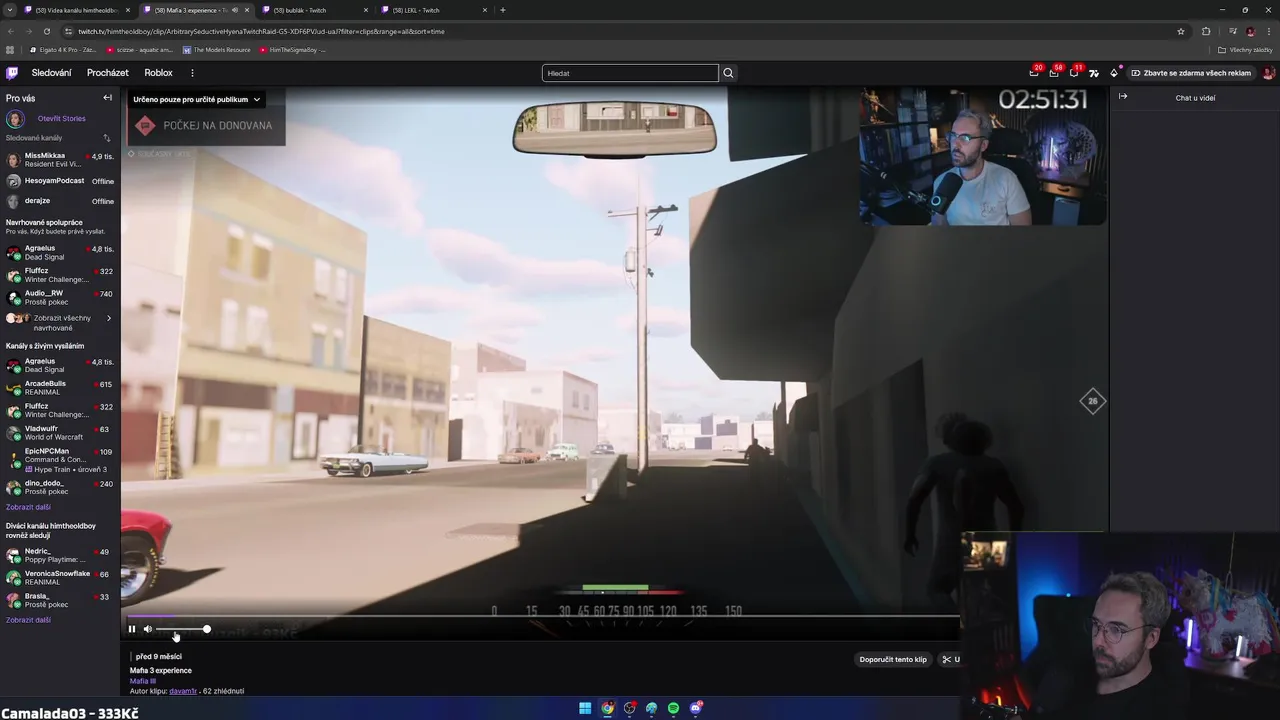Open the Vladwulfr channel

60,433
